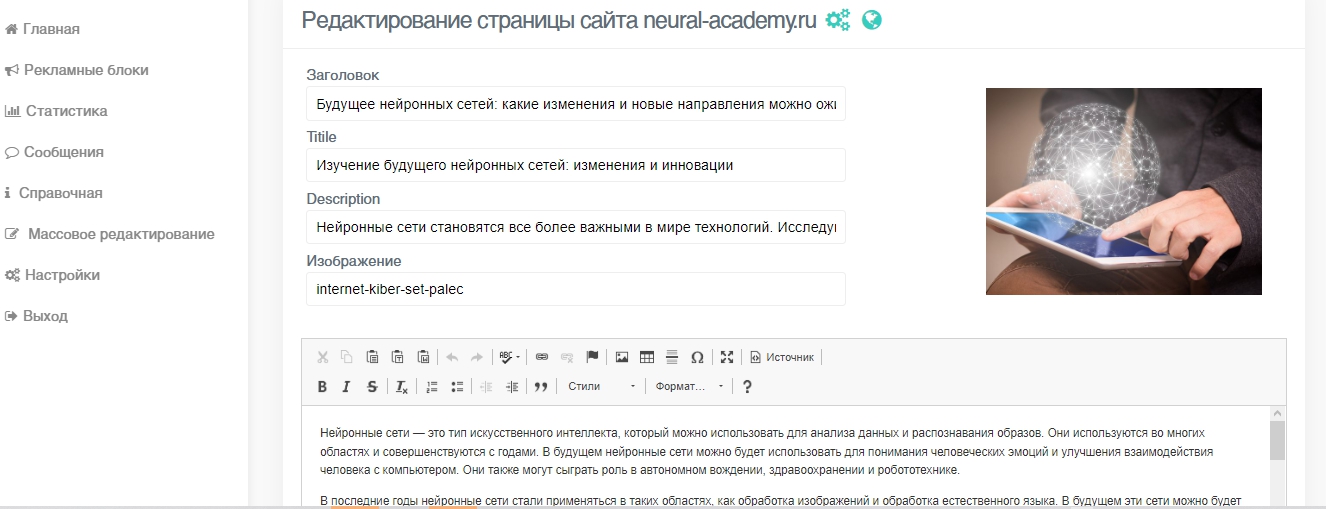Add a hyperlink with the link icon

pyautogui.click(x=542, y=357)
